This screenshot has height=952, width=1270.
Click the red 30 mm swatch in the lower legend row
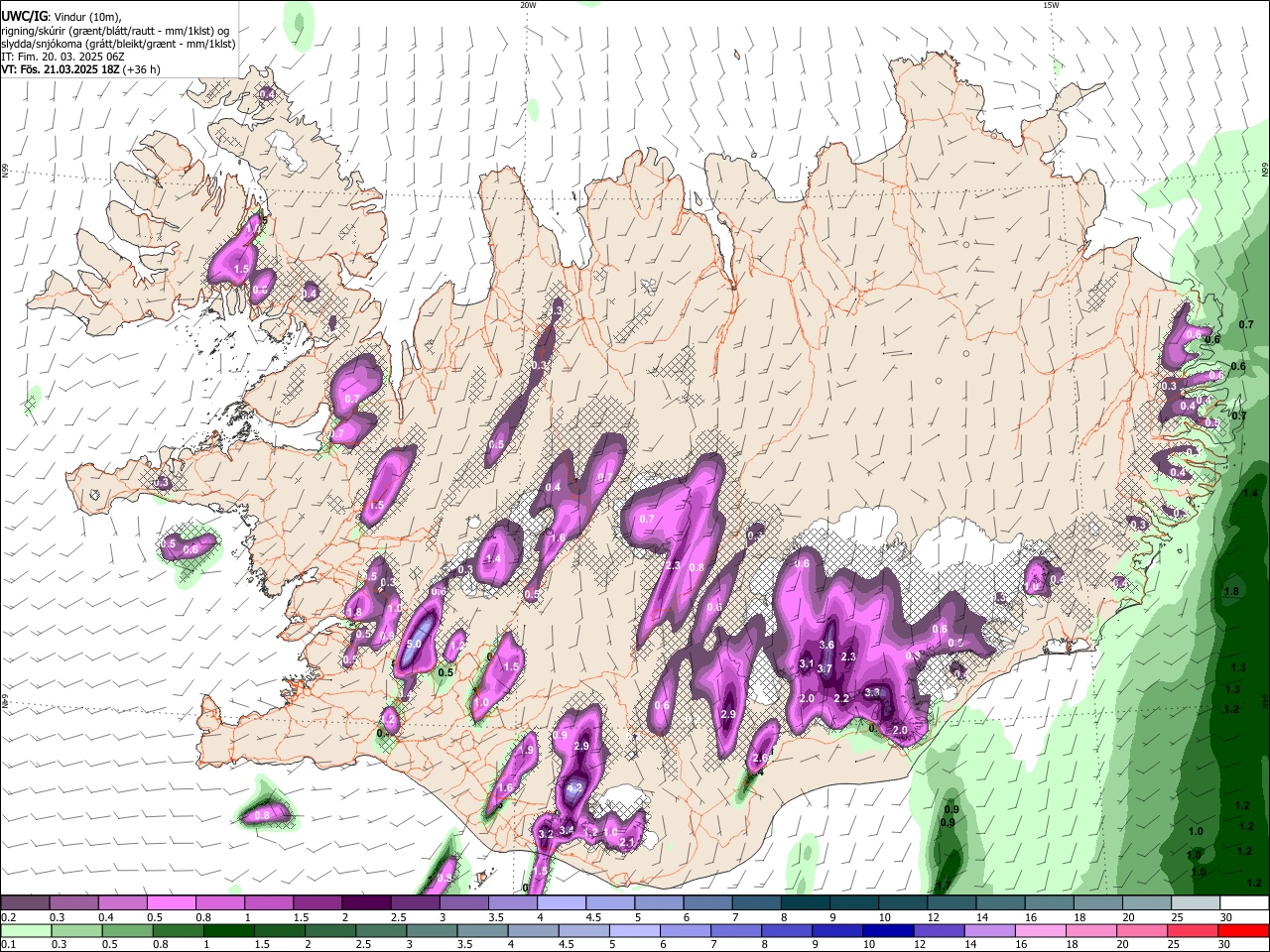pos(1243,931)
